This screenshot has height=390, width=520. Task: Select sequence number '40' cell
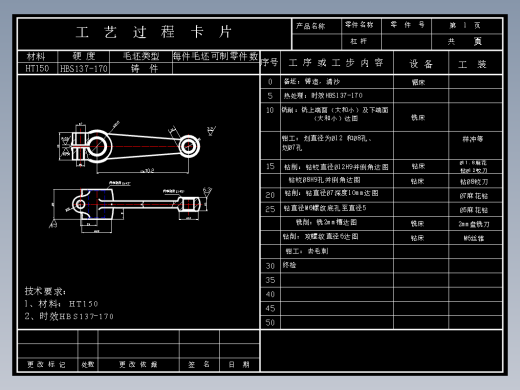(270, 294)
